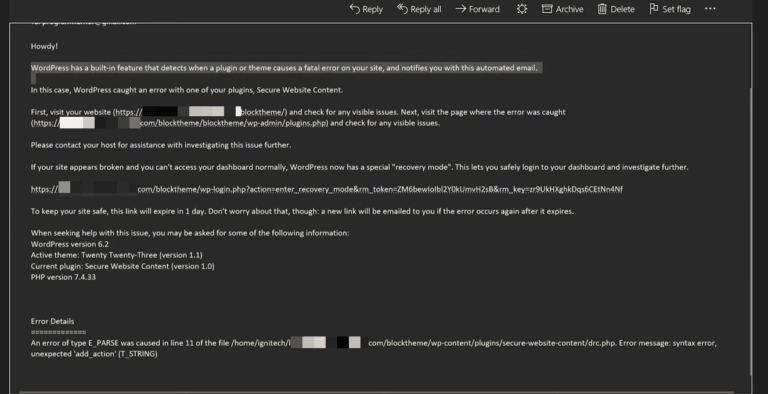The image size is (768, 394).
Task: Click the Reply all button label
Action: (x=426, y=9)
